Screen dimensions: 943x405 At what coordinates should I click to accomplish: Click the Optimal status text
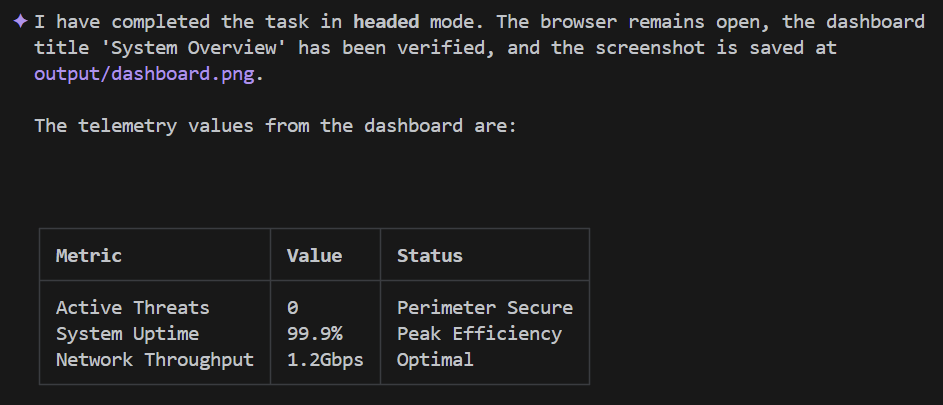pyautogui.click(x=435, y=359)
